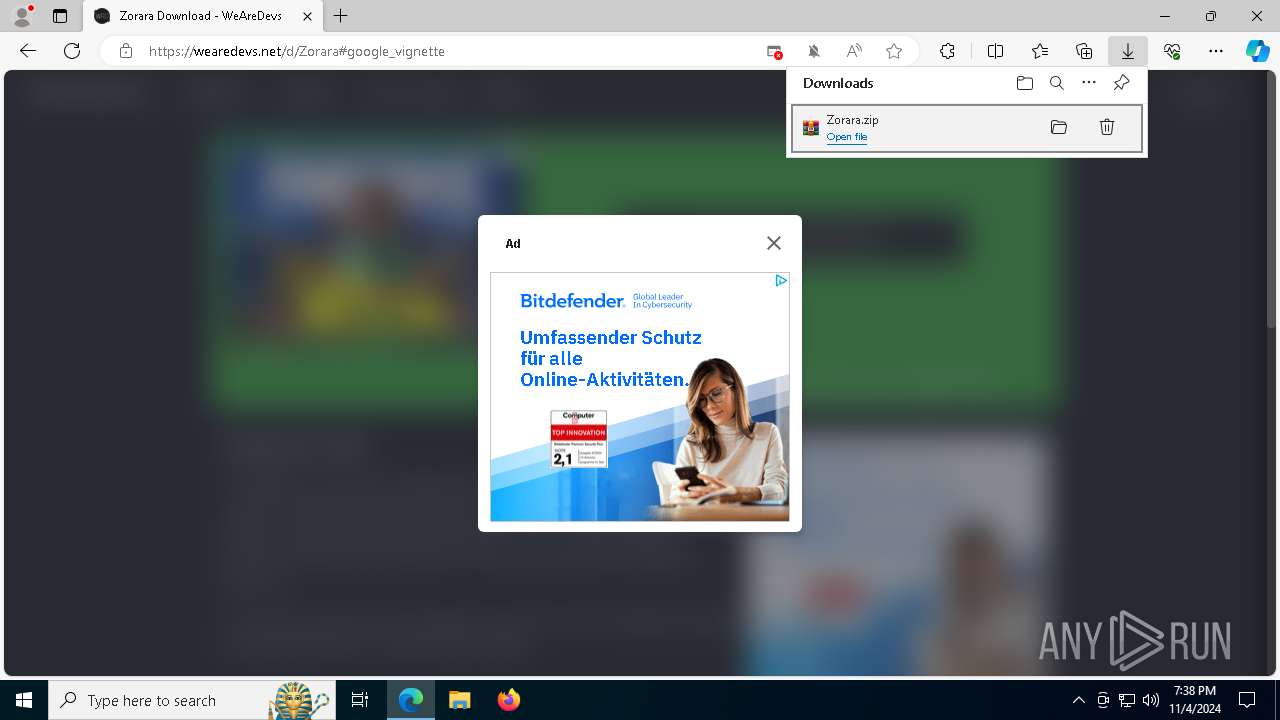Close the Zorara Download tab
The image size is (1280, 720).
pyautogui.click(x=307, y=16)
